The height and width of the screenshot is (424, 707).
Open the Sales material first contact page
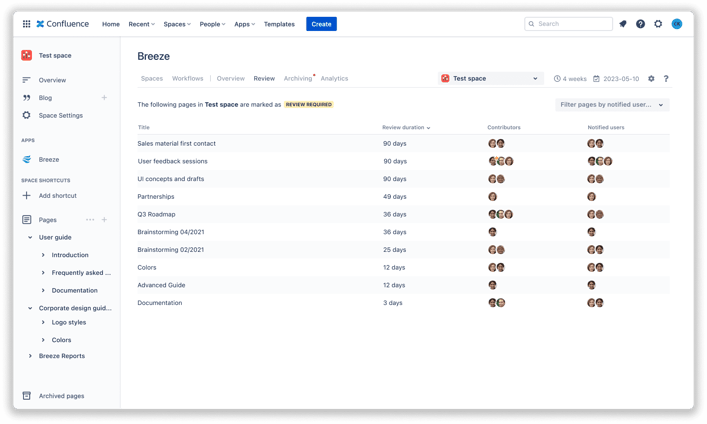pos(176,143)
